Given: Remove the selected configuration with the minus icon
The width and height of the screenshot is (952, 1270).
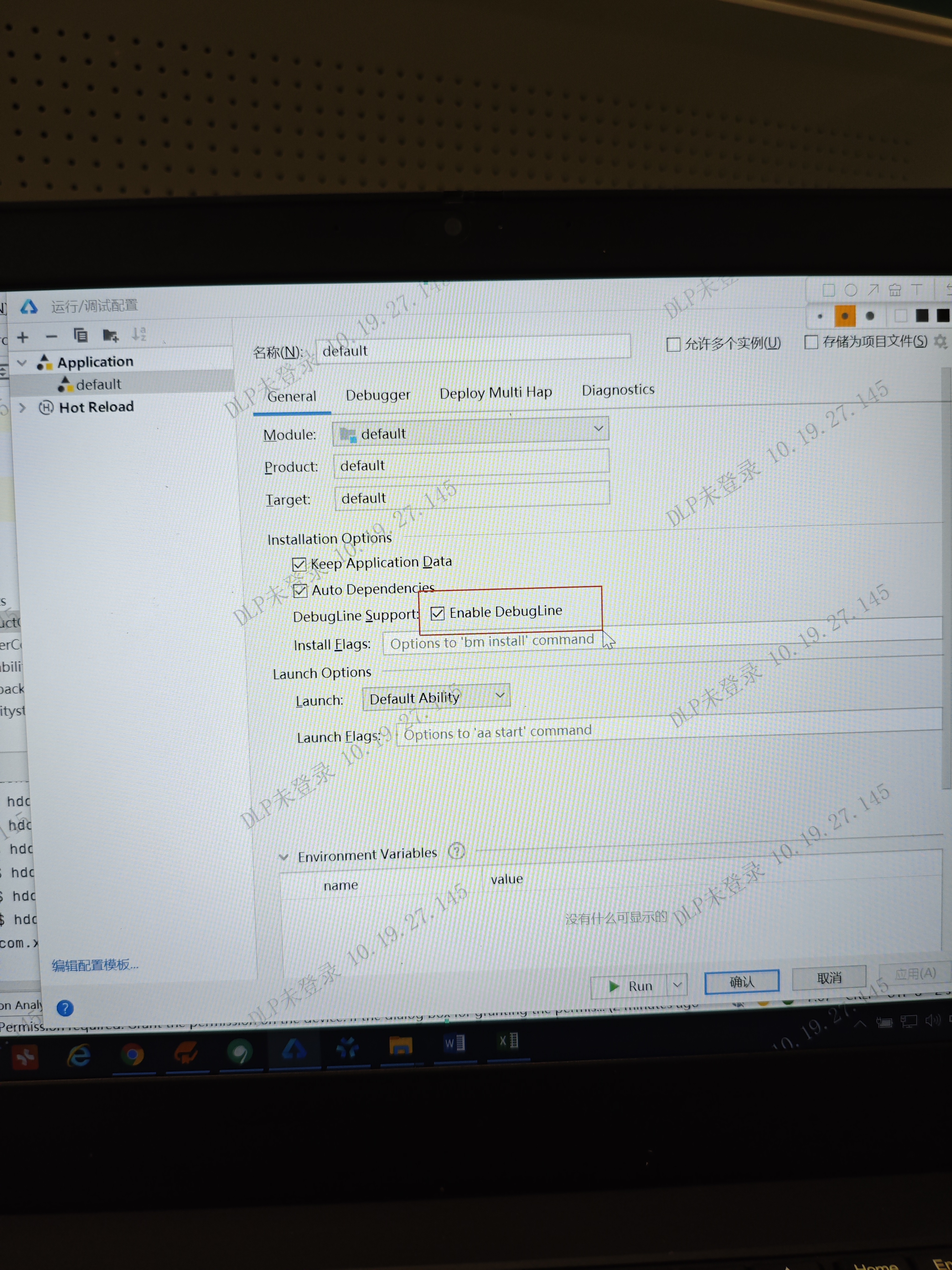Looking at the screenshot, I should point(52,336).
